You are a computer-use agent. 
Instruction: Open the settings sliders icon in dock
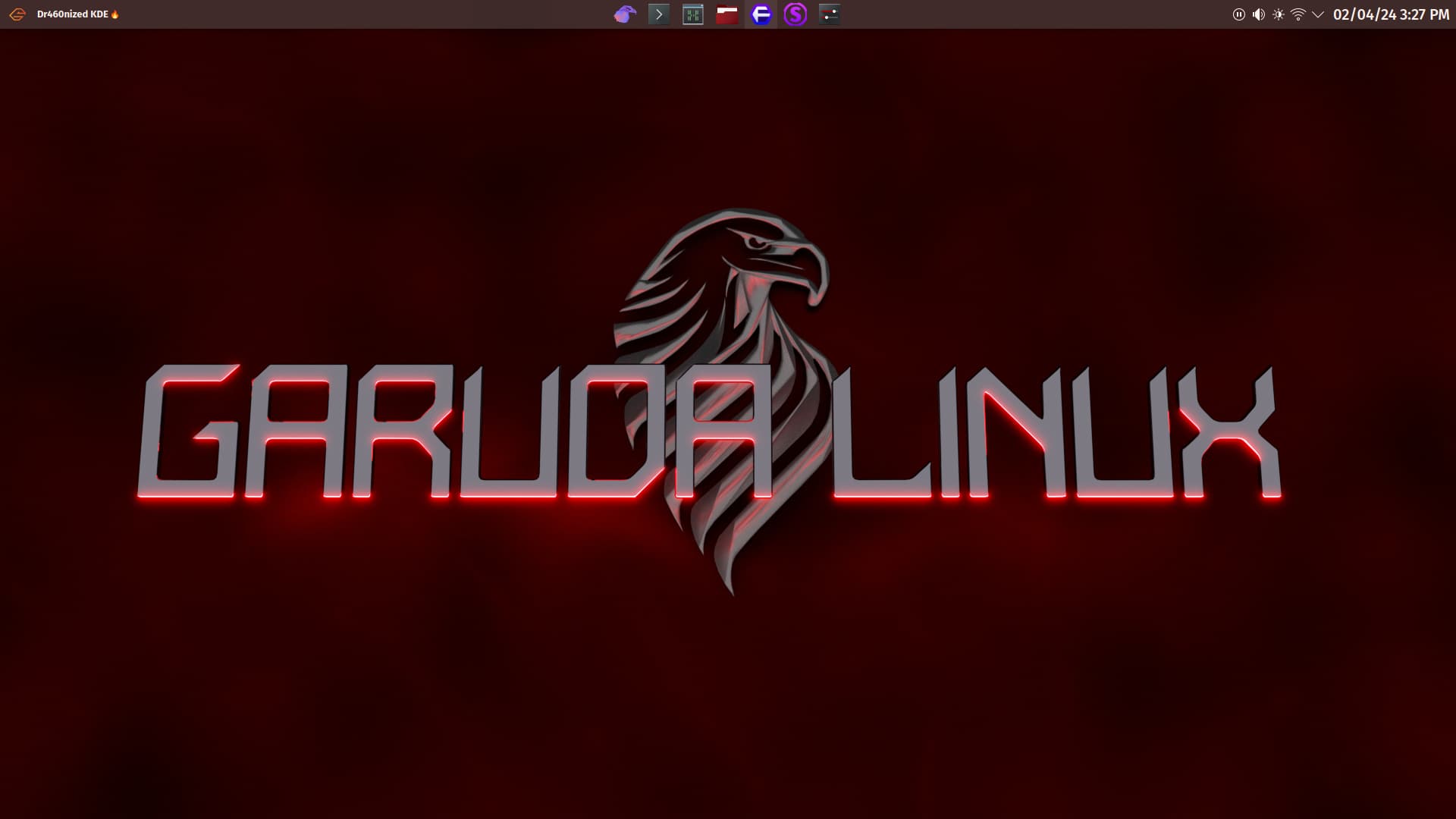tap(830, 14)
